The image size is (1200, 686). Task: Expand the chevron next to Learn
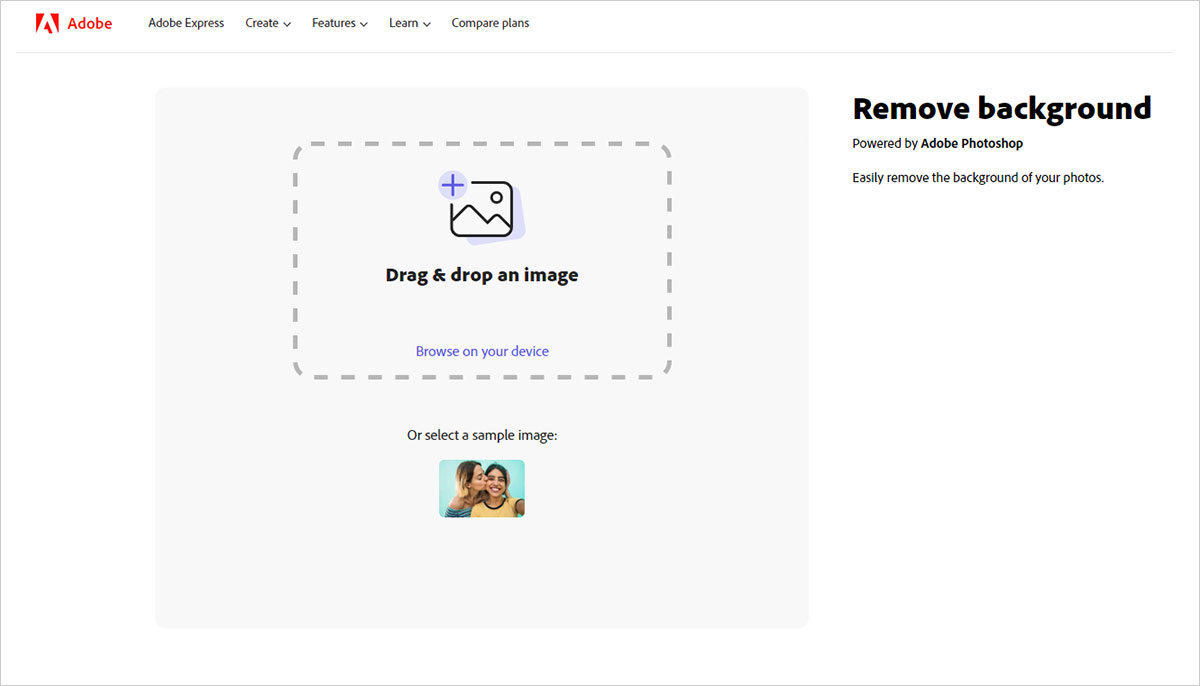pos(427,24)
